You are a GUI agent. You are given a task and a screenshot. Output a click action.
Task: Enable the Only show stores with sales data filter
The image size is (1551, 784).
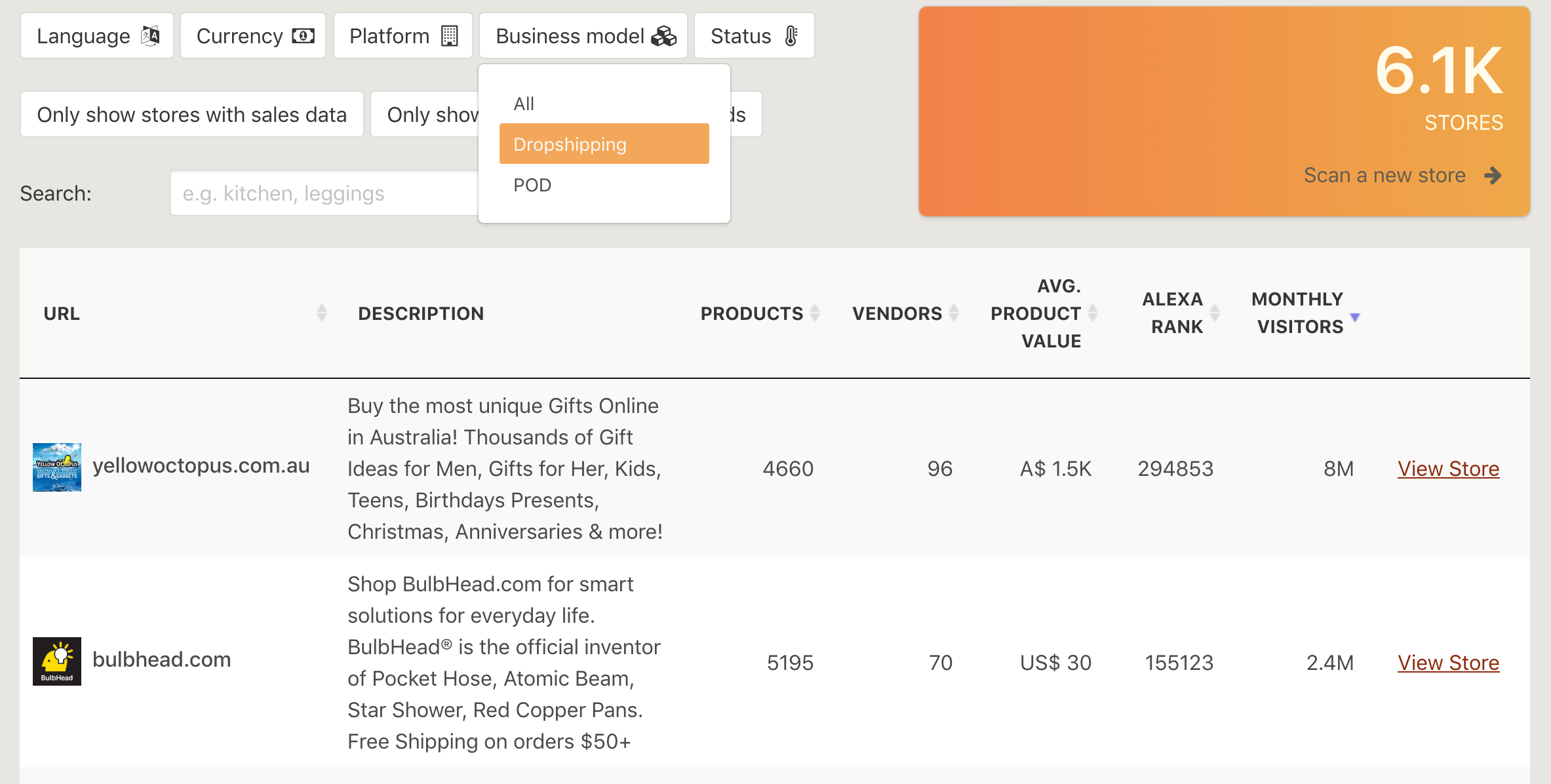click(x=192, y=114)
